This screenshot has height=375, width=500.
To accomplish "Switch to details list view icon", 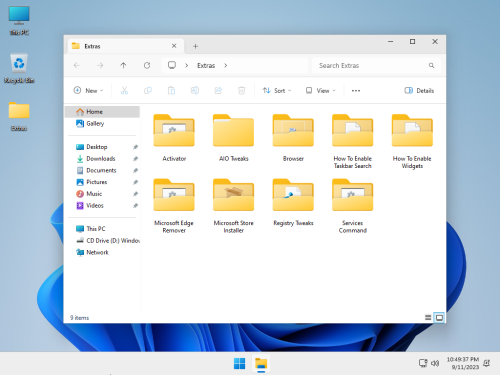I will point(428,318).
